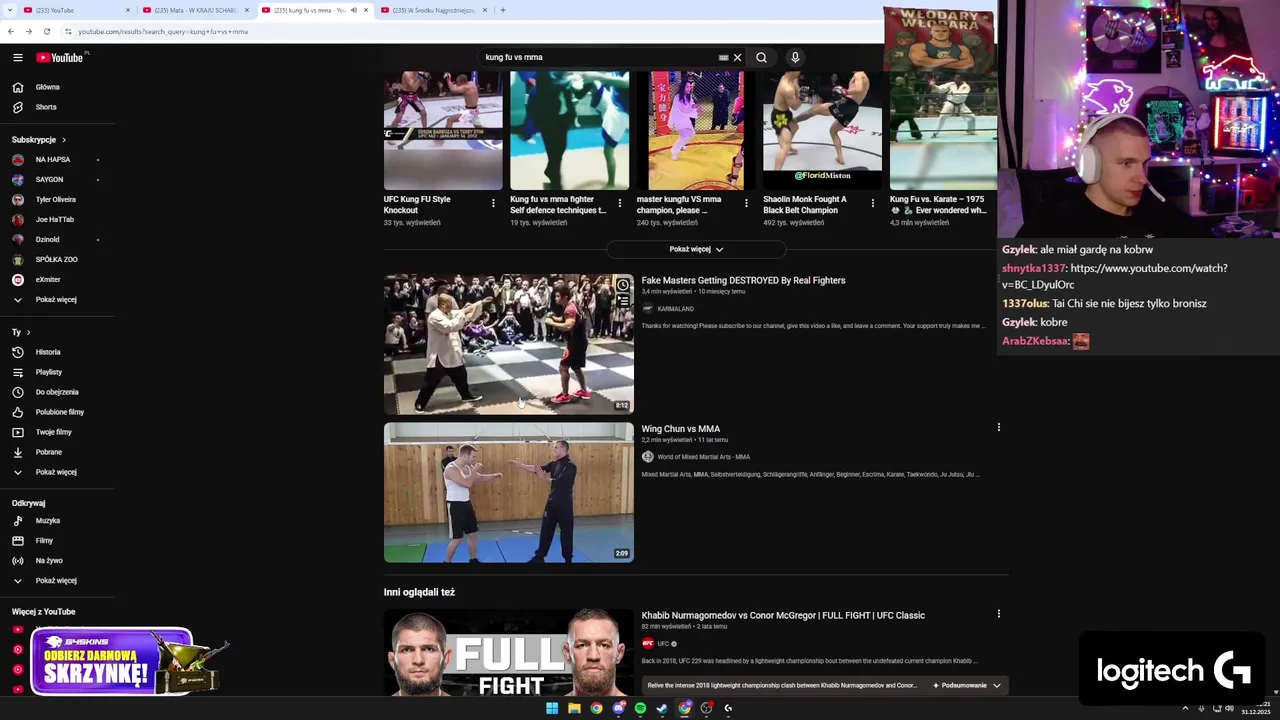Open Windows Start menu on taskbar
Screen dimensions: 1280x720
pyautogui.click(x=552, y=708)
